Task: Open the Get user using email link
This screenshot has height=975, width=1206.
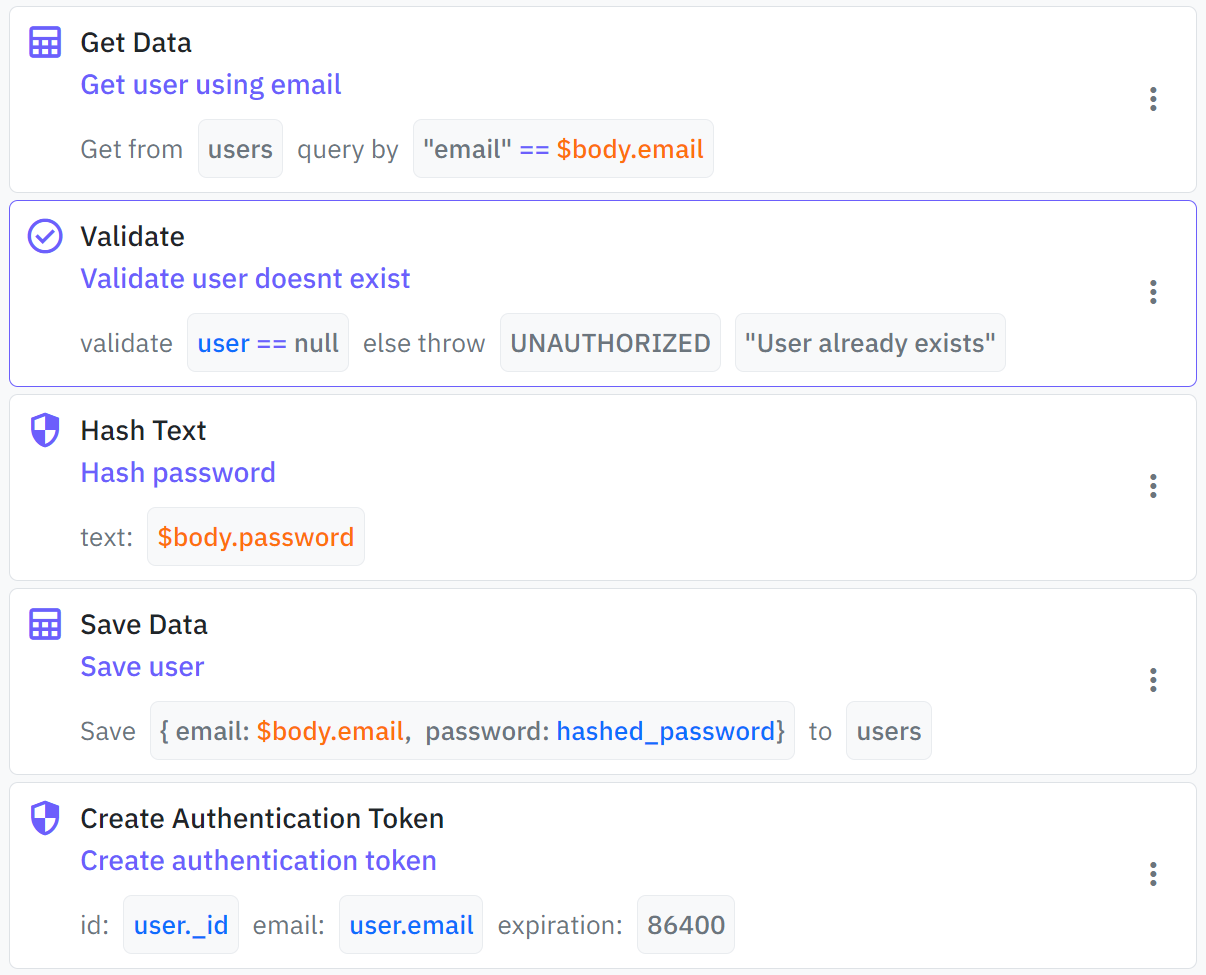Action: 210,85
